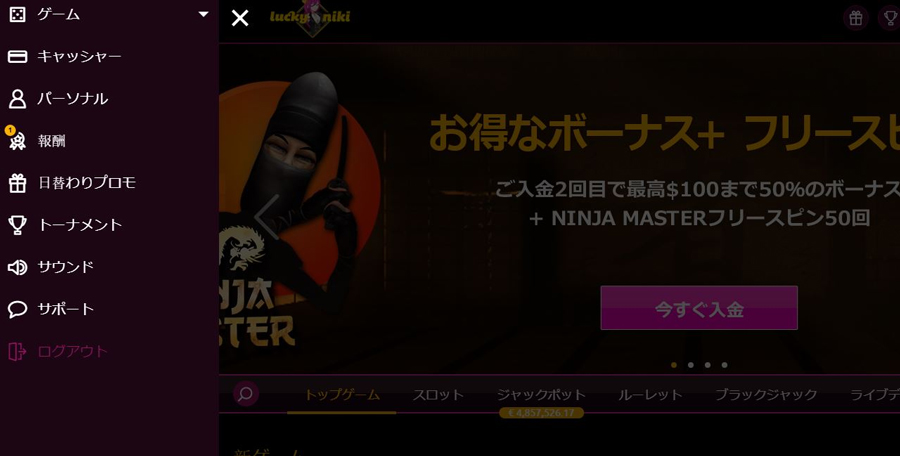Close the side menu with X
Viewport: 900px width, 456px height.
pyautogui.click(x=240, y=18)
